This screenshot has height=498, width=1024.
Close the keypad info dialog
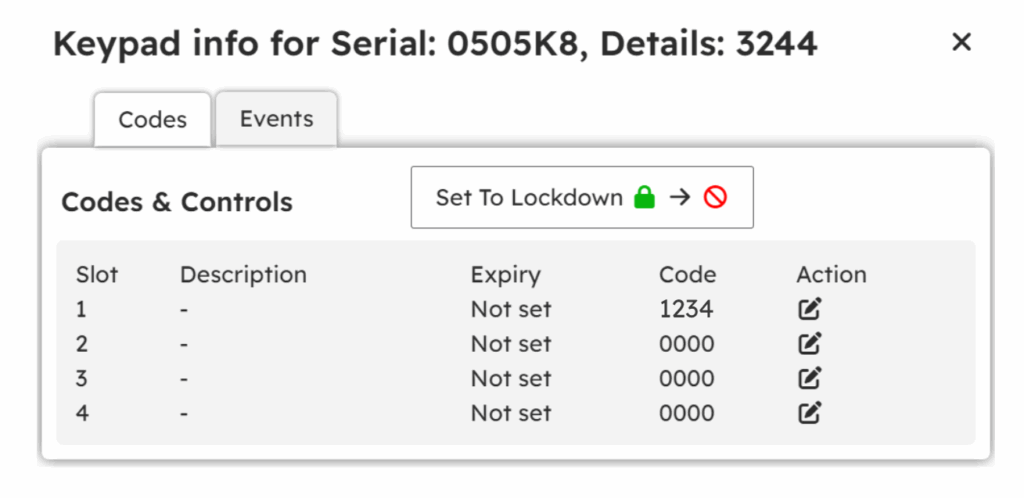coord(961,42)
